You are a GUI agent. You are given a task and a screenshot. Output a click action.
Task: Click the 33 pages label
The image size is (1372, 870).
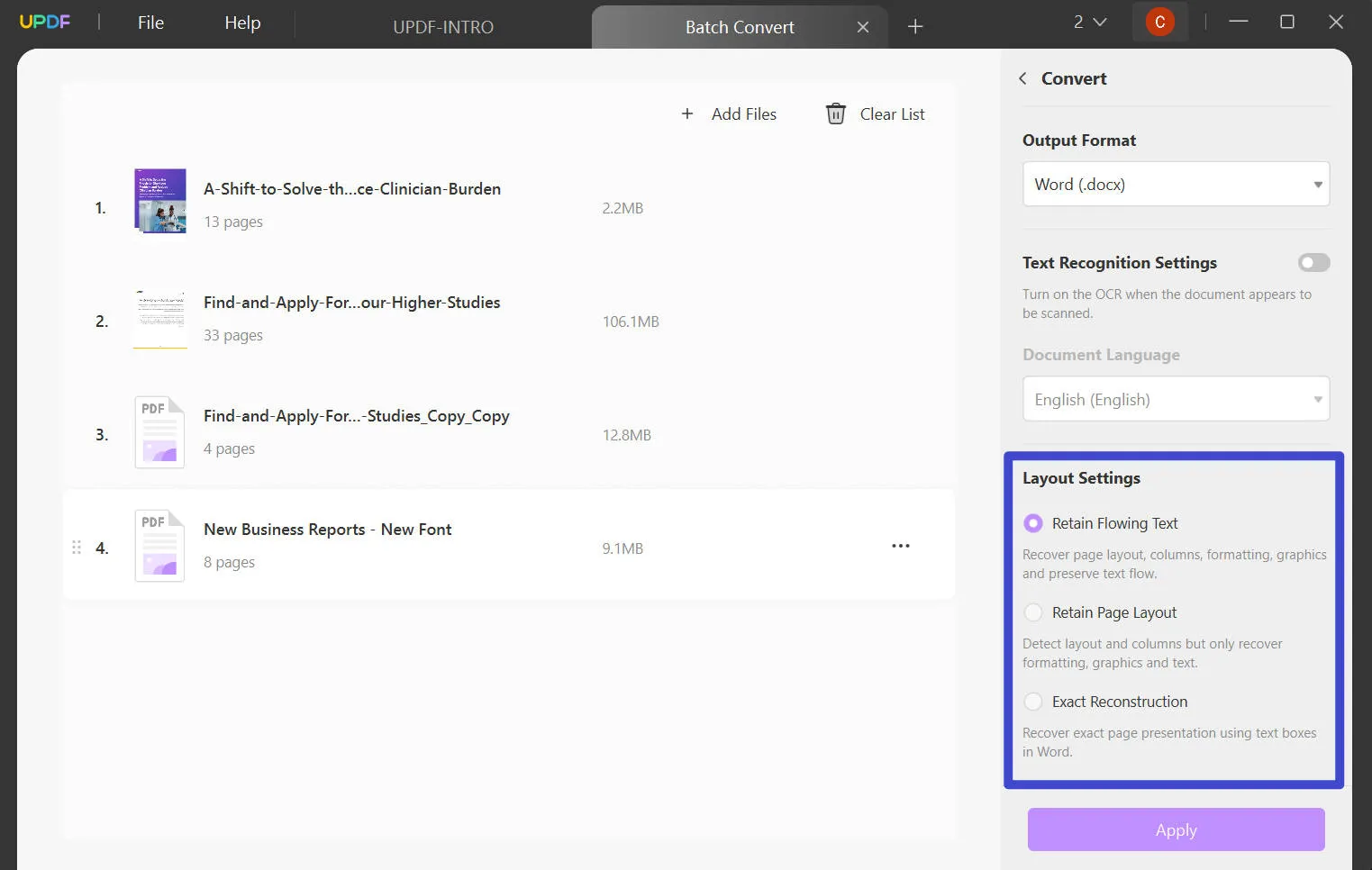233,335
